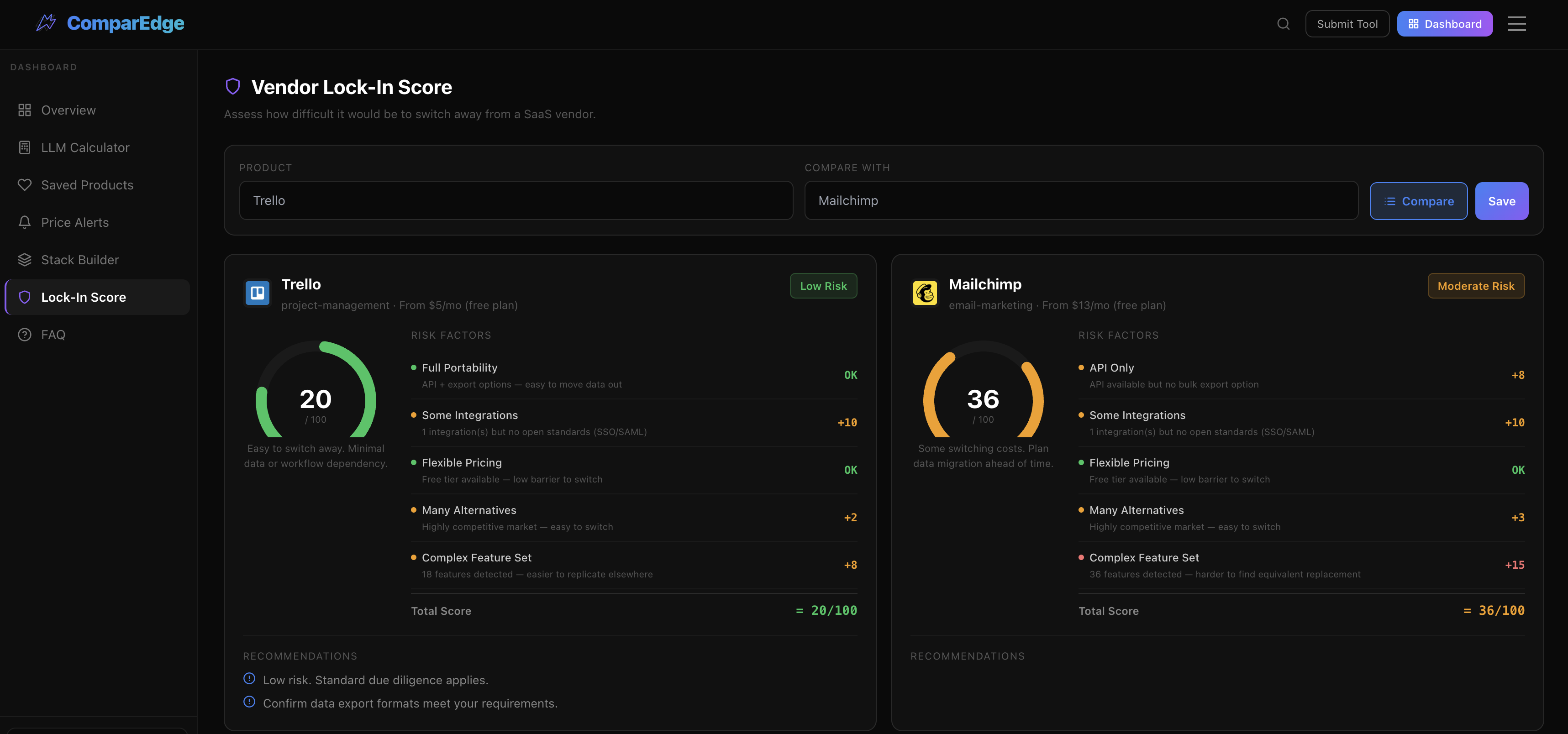Select the Stack Builder layers icon

pyautogui.click(x=25, y=259)
